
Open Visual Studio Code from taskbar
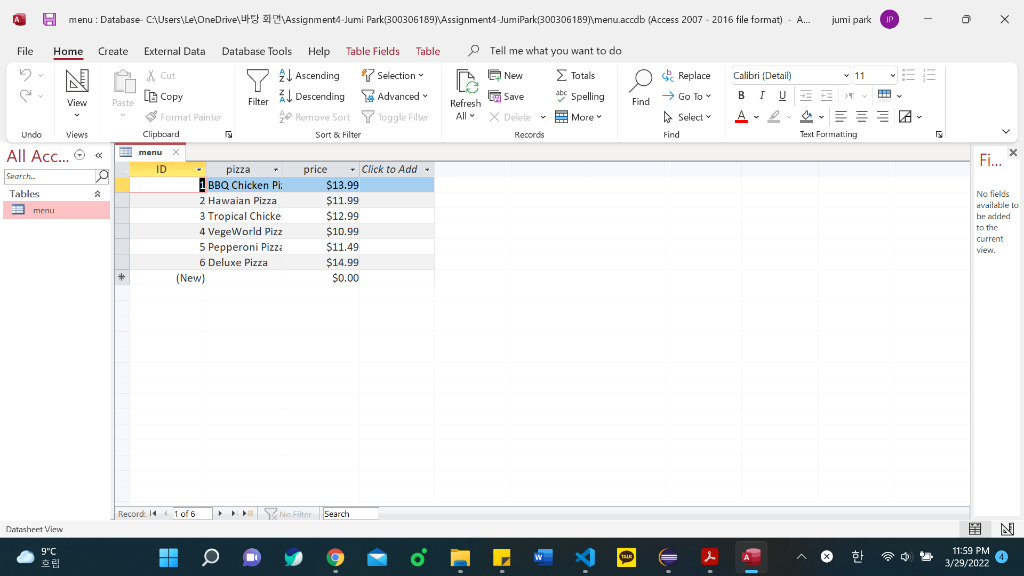tap(585, 557)
